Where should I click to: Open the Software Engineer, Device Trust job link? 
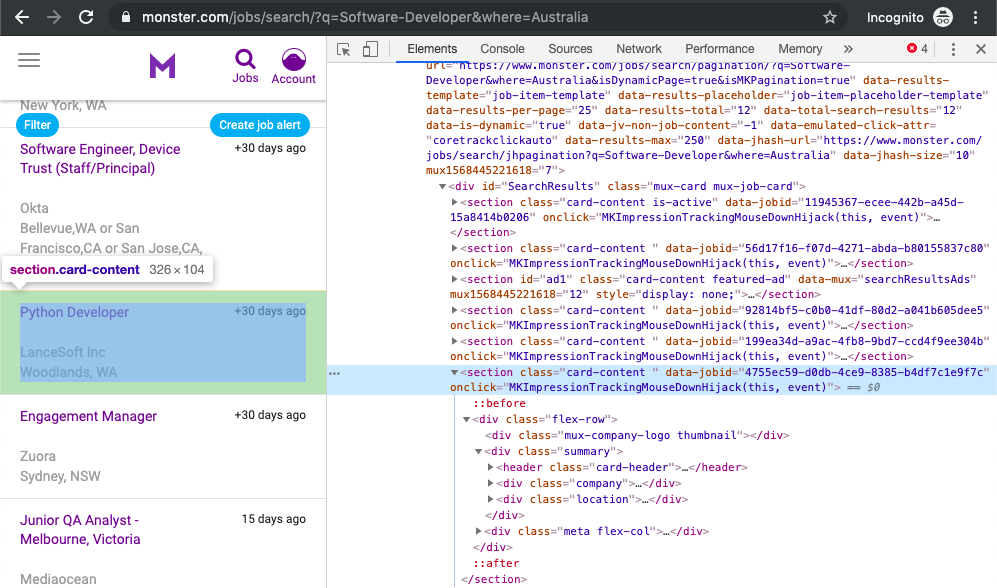[100, 159]
